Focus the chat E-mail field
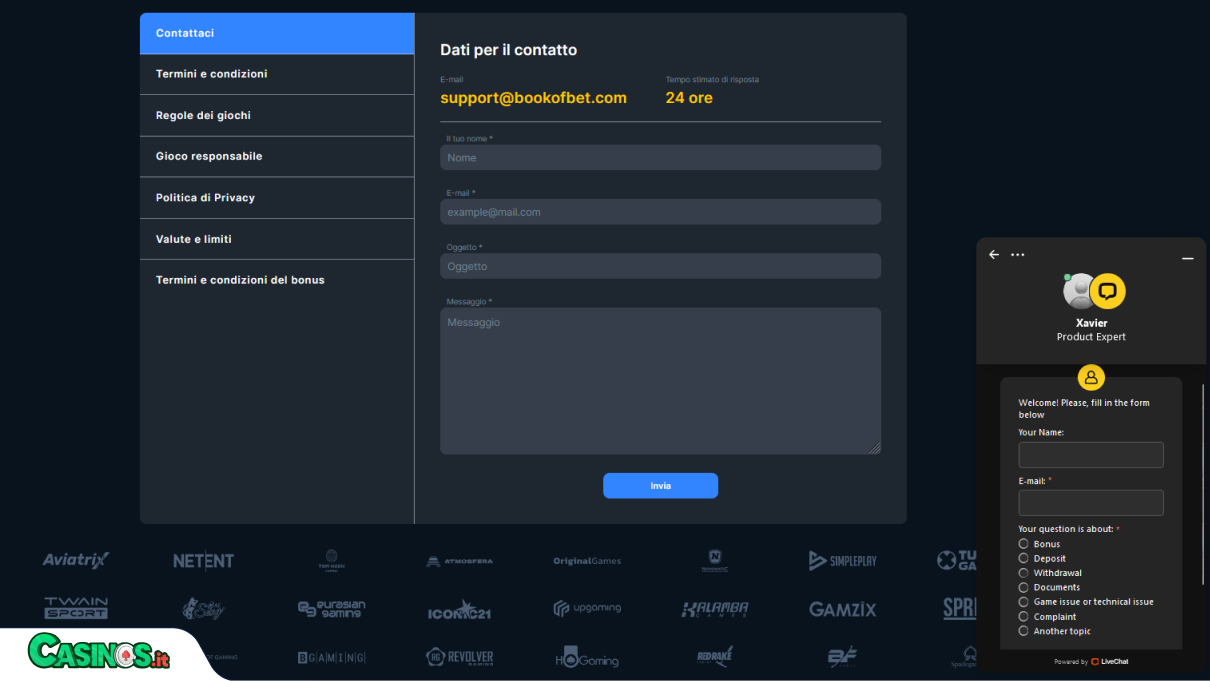This screenshot has width=1210, height=681. [1091, 503]
